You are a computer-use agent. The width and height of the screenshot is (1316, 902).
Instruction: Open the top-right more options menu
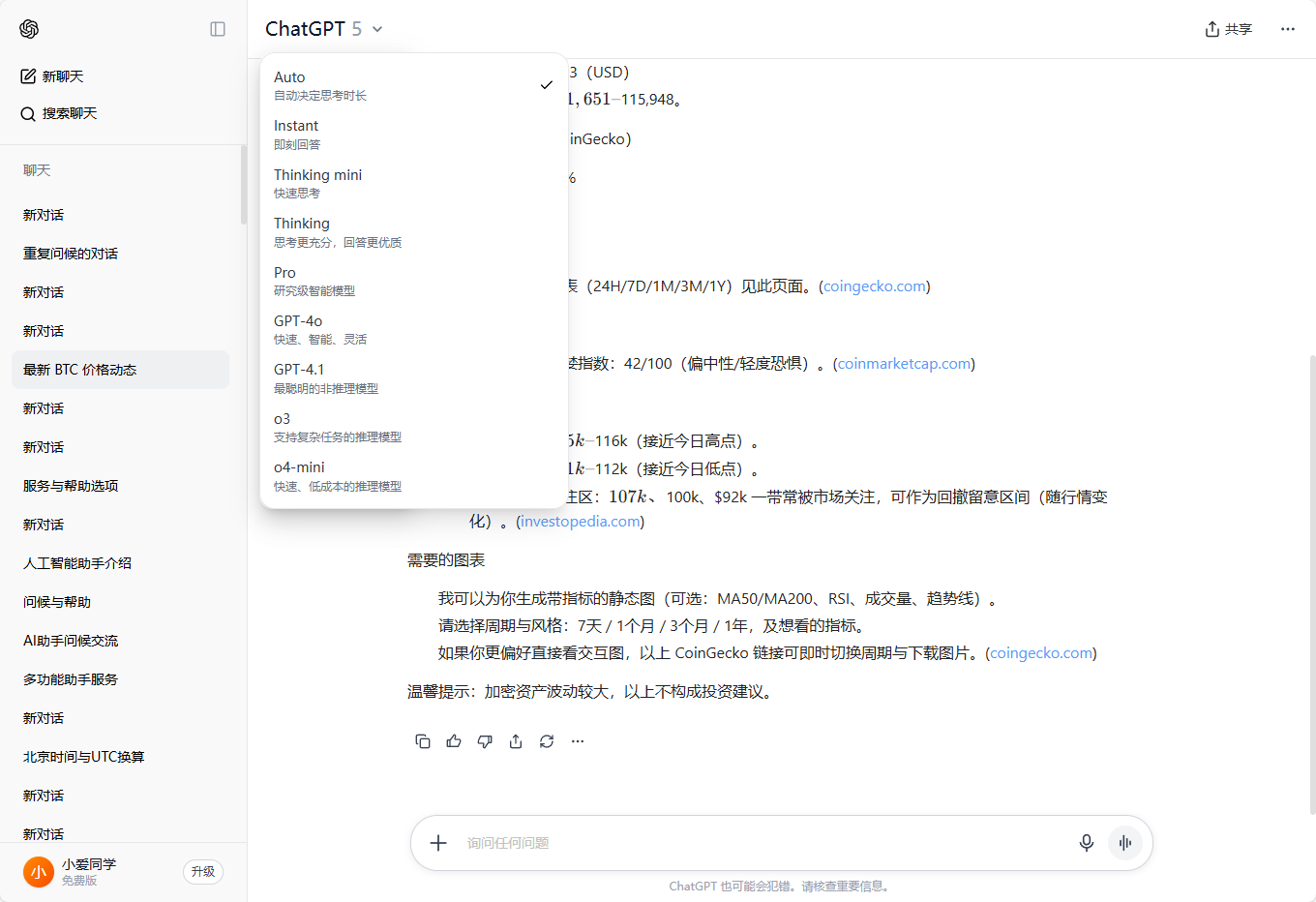click(x=1287, y=29)
